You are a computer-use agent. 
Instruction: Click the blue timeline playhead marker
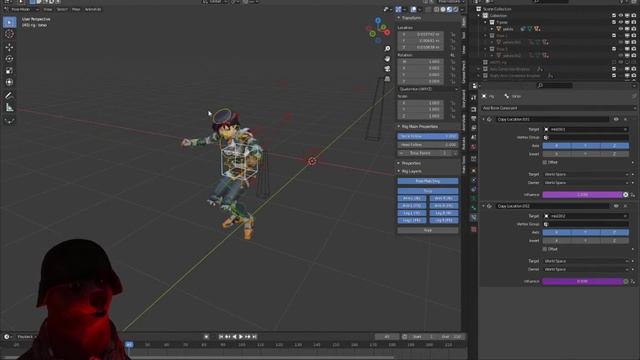click(x=129, y=345)
